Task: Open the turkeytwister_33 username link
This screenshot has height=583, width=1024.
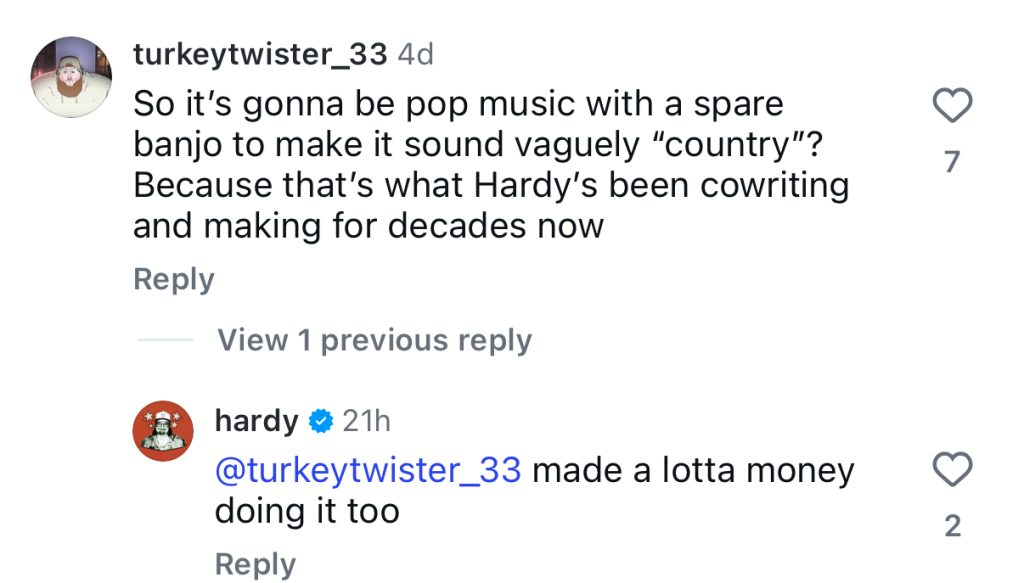Action: coord(259,55)
